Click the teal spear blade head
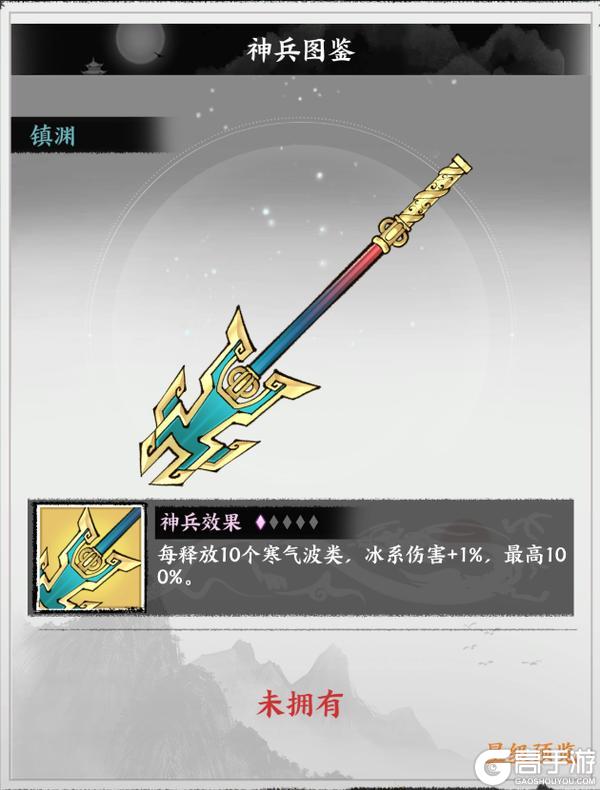The height and width of the screenshot is (790, 600). point(222,403)
